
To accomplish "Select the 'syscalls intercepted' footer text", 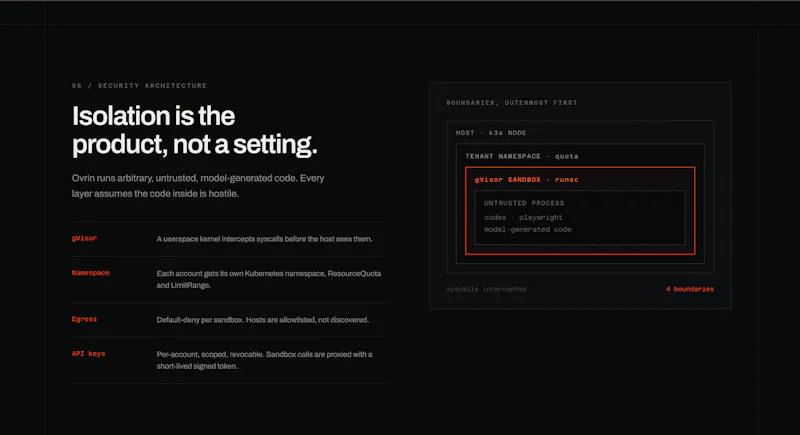I will (486, 289).
